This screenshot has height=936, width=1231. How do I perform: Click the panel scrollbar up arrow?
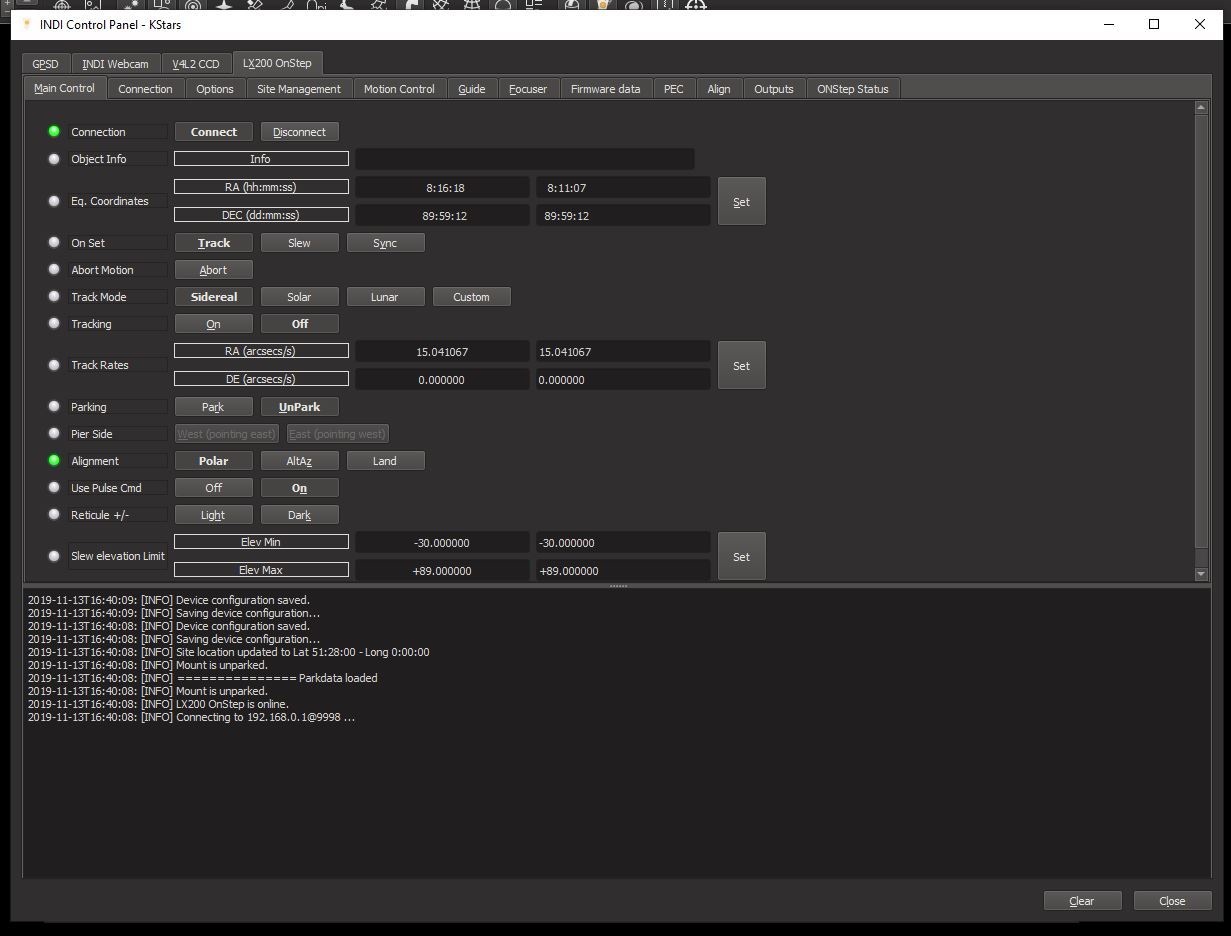coord(1201,108)
